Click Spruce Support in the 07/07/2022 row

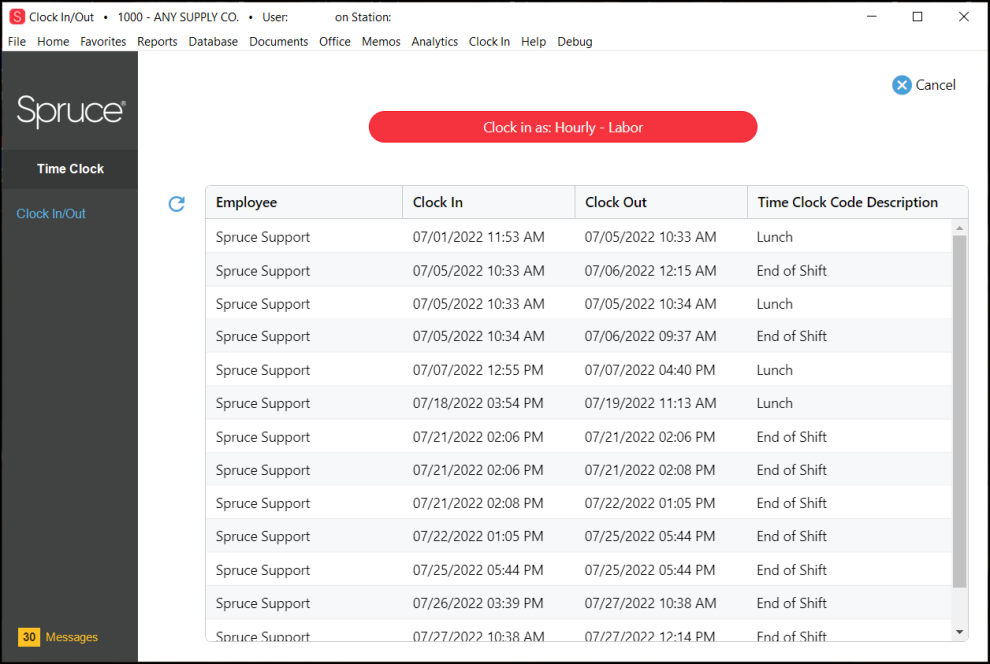pos(263,371)
